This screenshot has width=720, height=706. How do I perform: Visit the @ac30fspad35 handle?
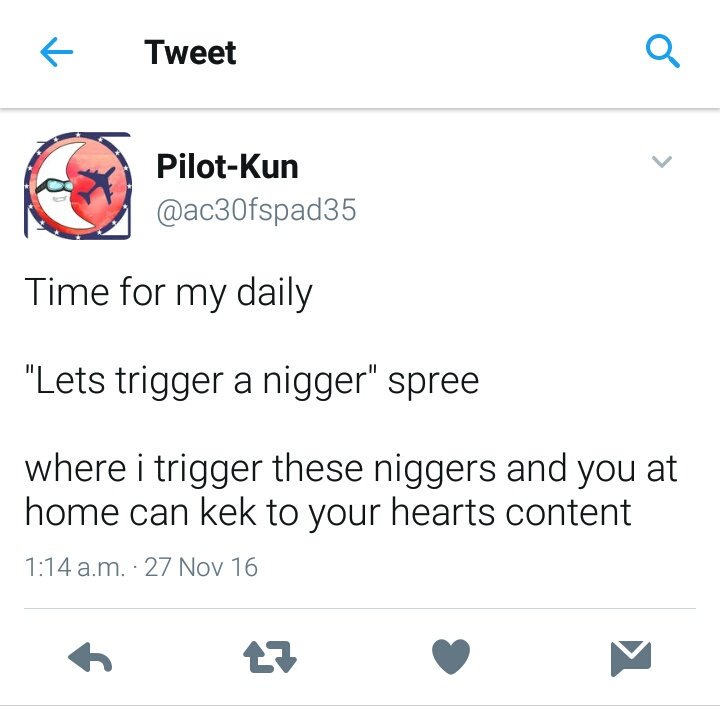point(256,210)
